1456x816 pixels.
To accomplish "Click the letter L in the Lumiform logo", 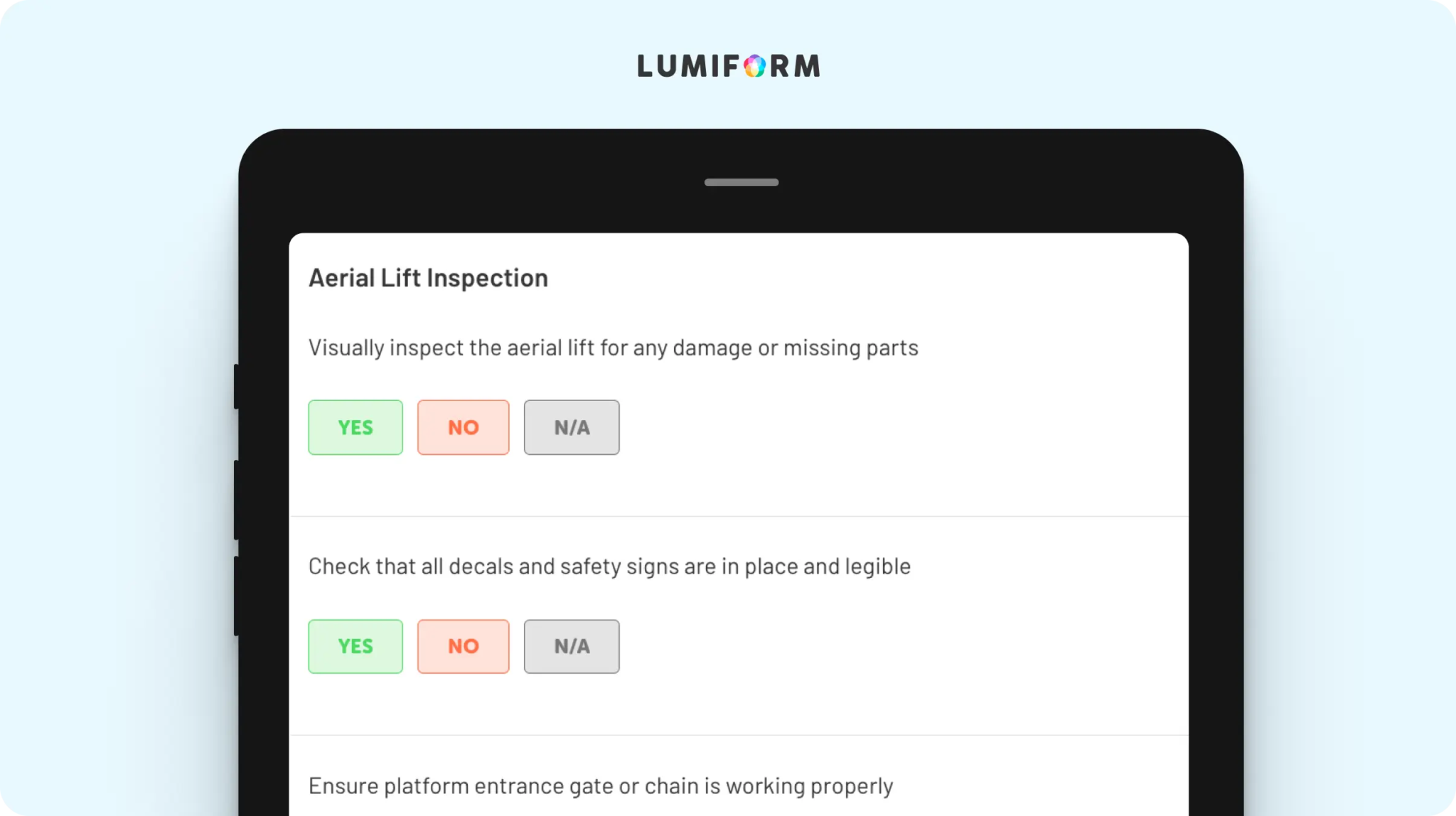I will coord(645,66).
